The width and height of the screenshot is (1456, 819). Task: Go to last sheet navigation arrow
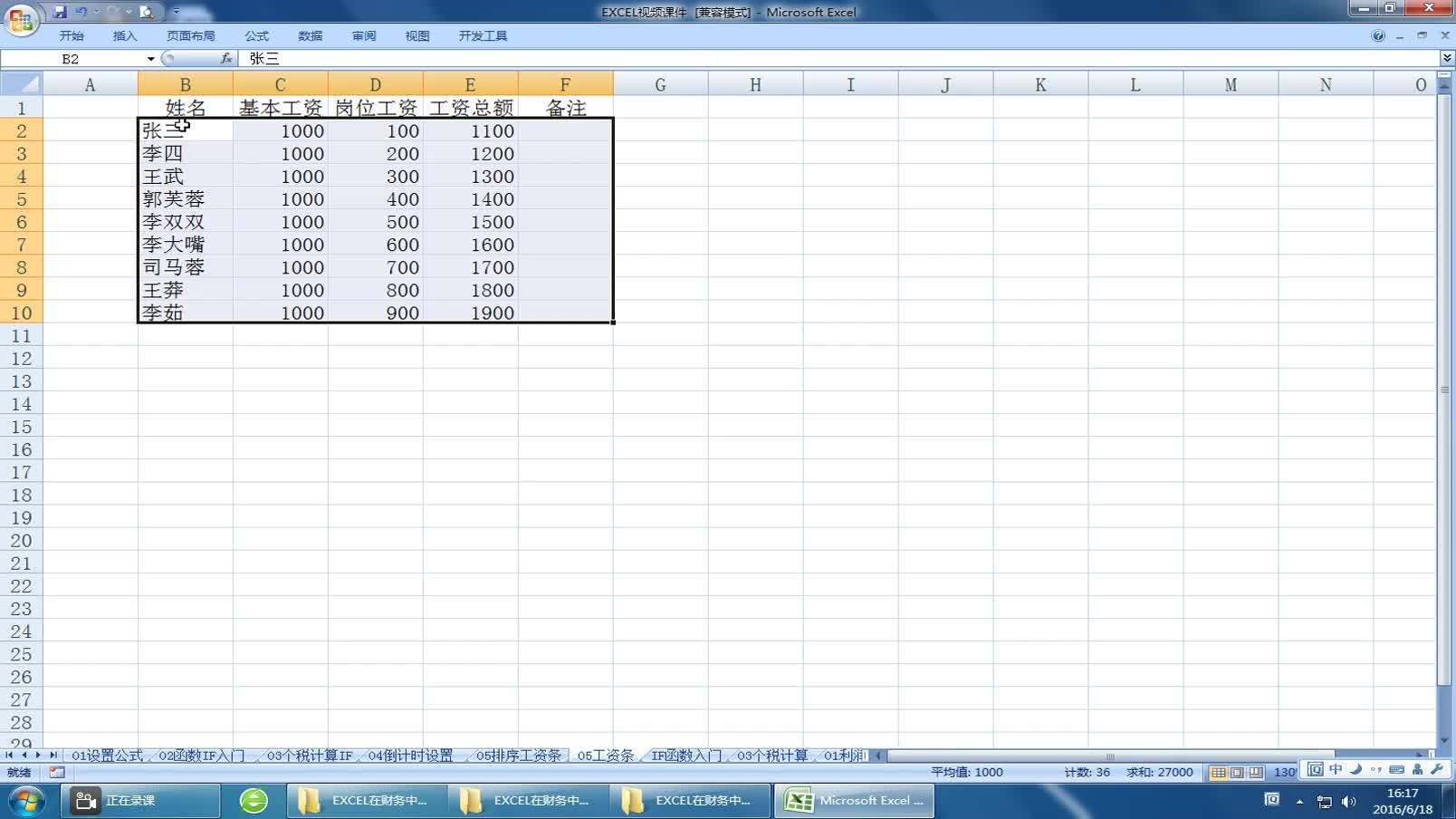(53, 756)
